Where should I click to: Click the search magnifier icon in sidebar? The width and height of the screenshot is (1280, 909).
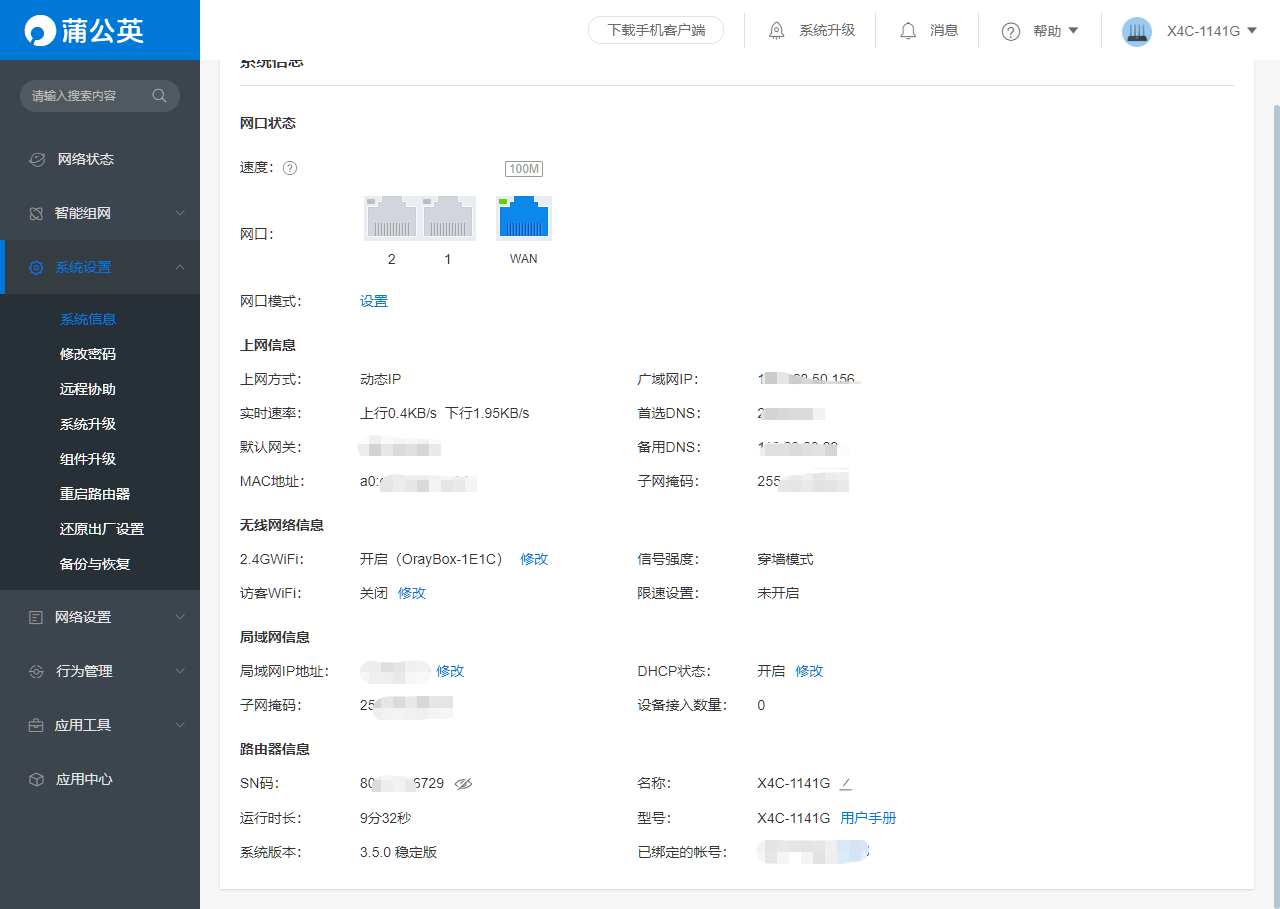[x=159, y=96]
